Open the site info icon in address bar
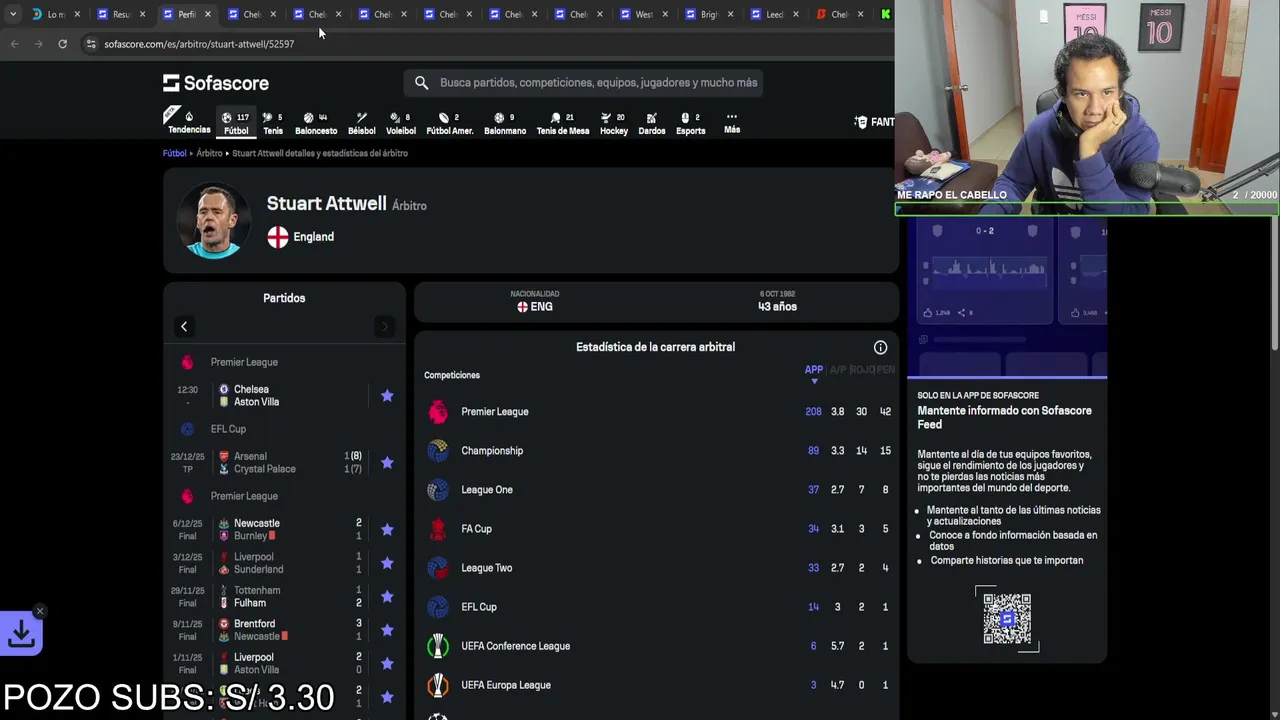 point(91,44)
